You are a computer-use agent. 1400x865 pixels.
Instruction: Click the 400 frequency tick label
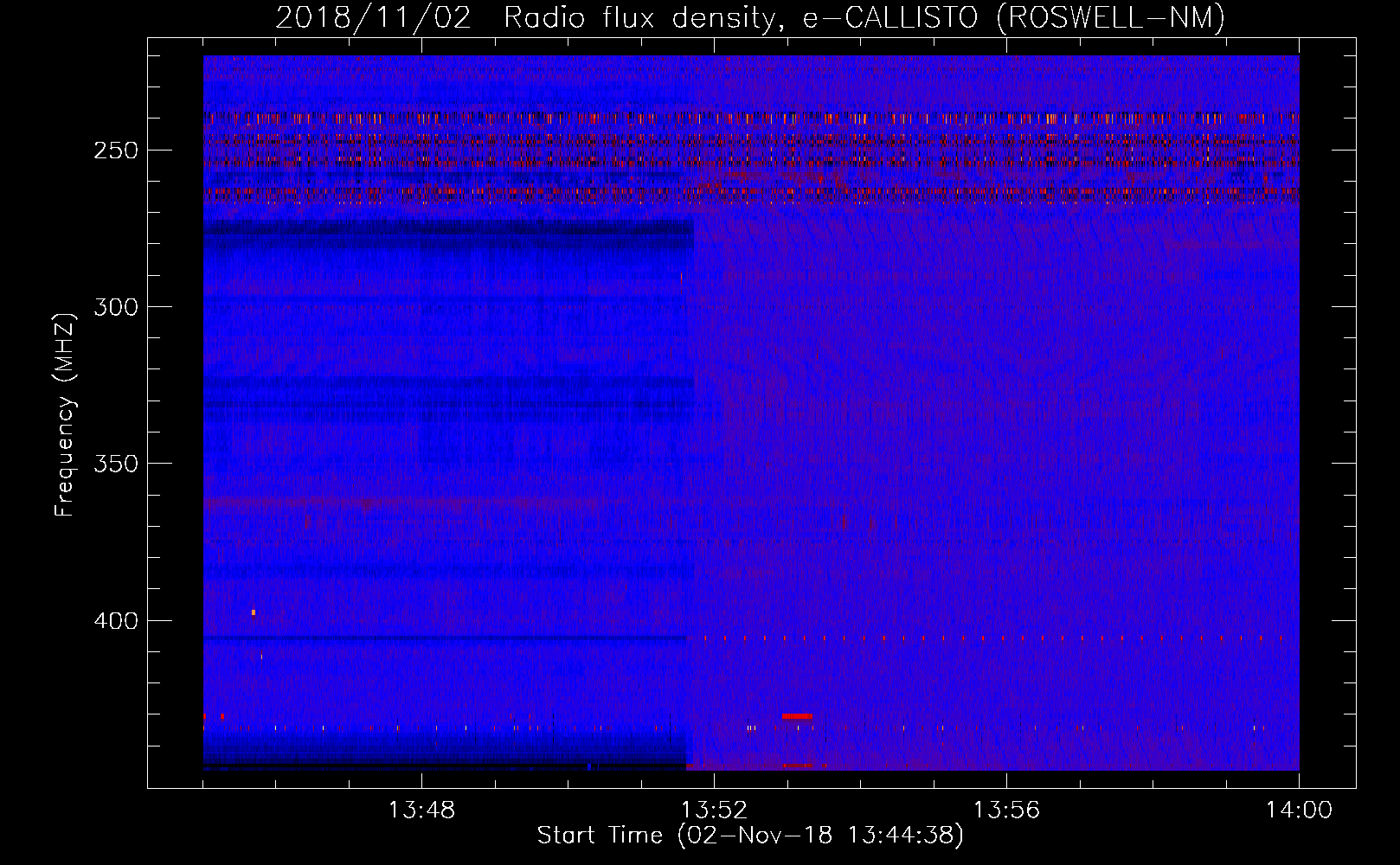pos(115,621)
